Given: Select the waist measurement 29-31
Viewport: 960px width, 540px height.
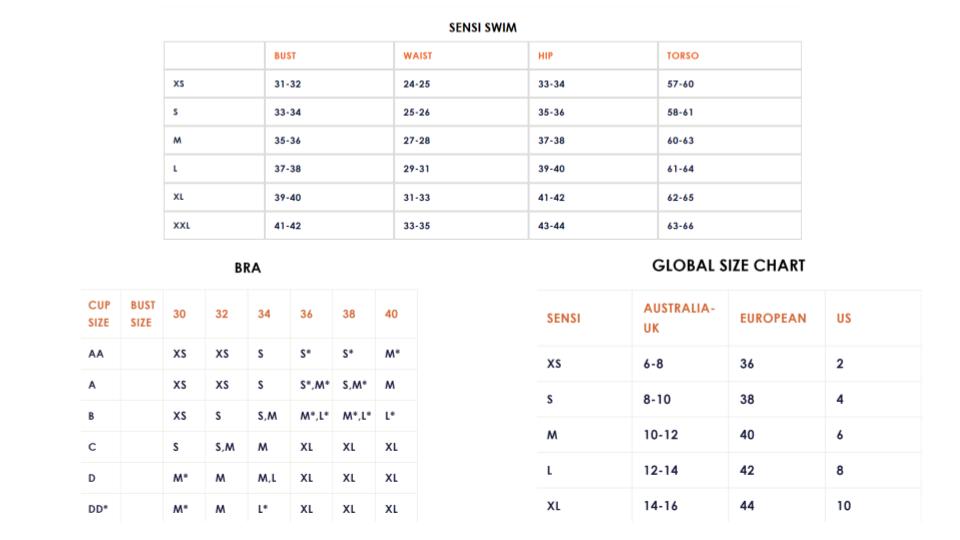Looking at the screenshot, I should [416, 169].
